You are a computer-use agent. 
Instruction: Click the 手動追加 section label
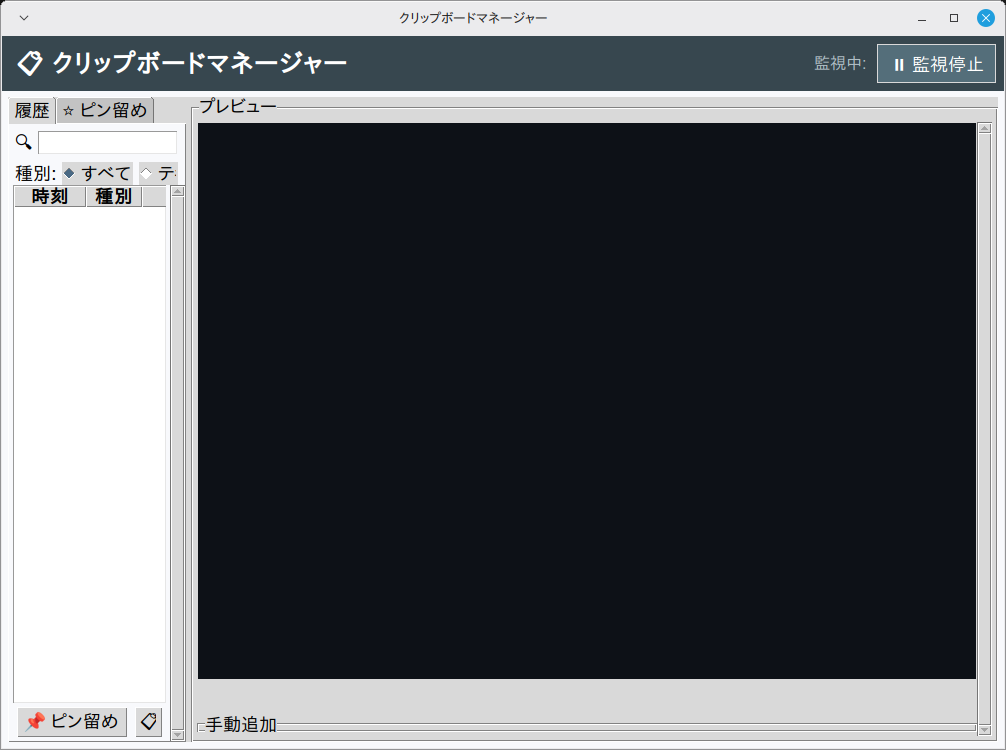pos(241,725)
